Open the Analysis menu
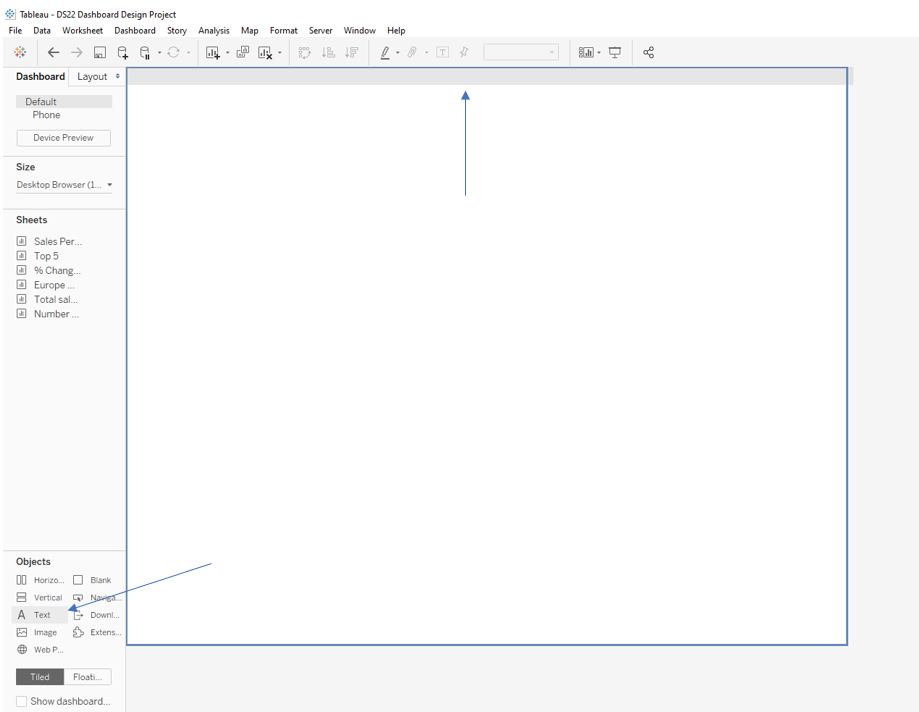Viewport: 919px width, 712px height. tap(214, 30)
